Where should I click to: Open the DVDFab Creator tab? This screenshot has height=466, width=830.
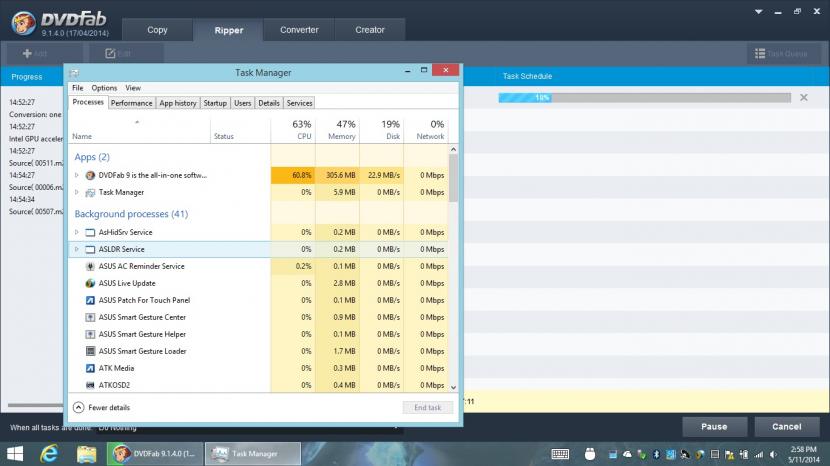pos(370,30)
